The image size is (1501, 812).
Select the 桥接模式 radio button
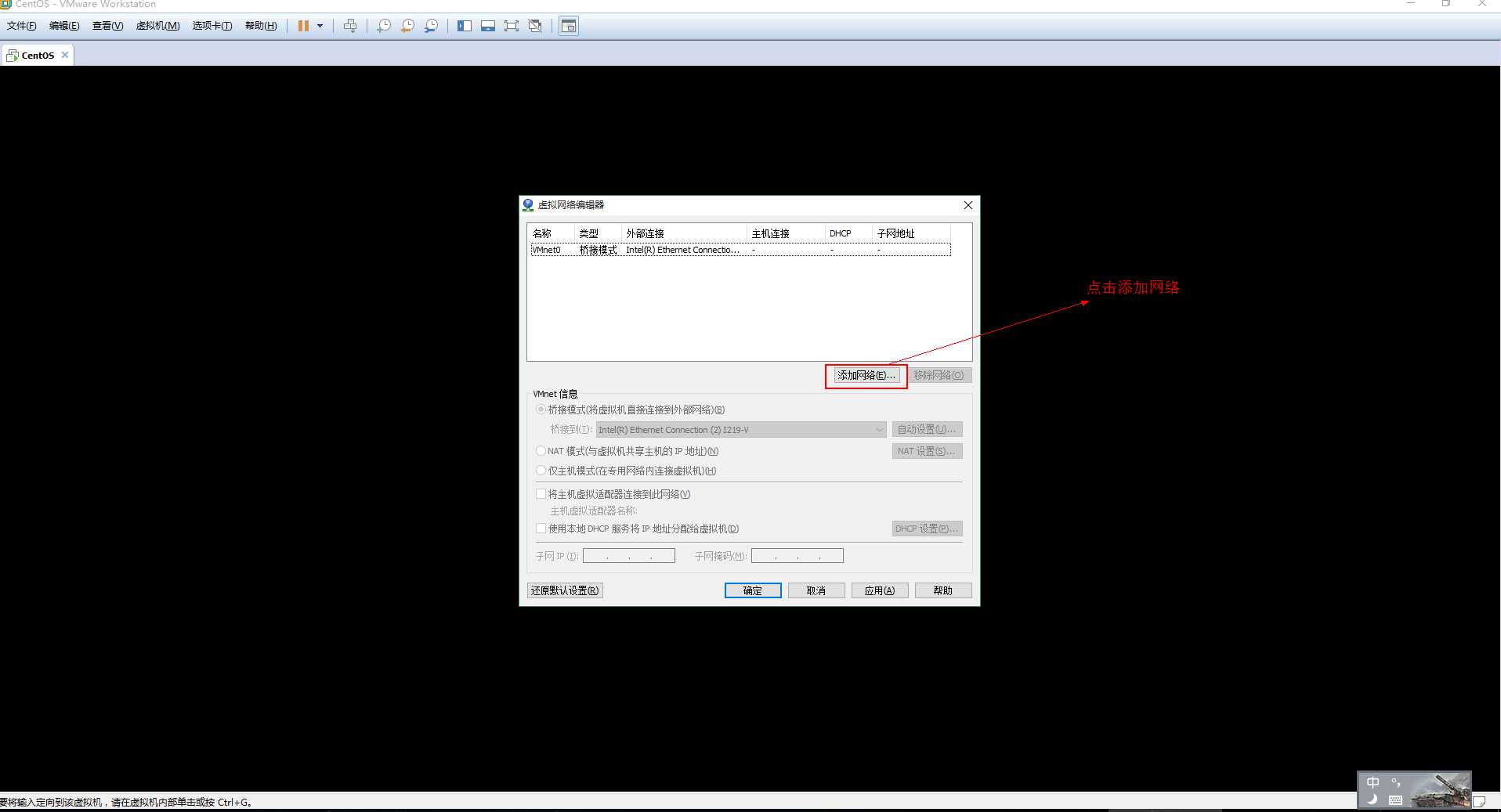[x=541, y=410]
